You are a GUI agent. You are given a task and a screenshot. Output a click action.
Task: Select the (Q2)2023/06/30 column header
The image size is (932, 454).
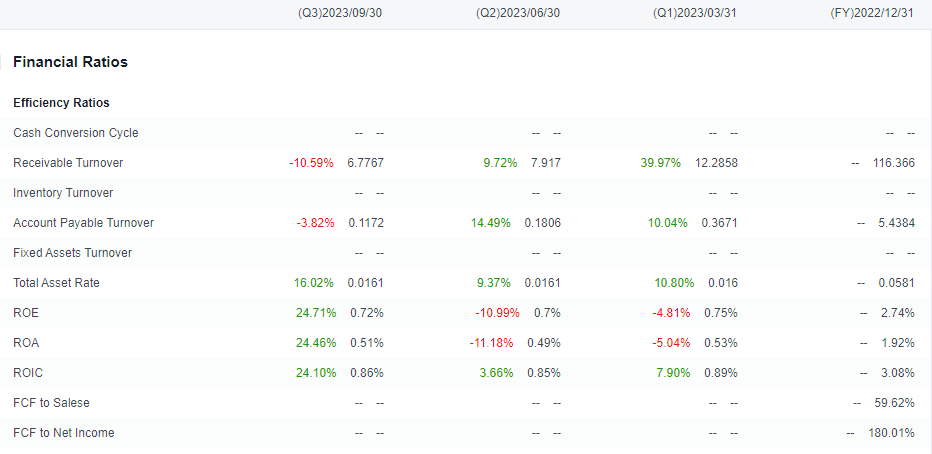pos(518,13)
